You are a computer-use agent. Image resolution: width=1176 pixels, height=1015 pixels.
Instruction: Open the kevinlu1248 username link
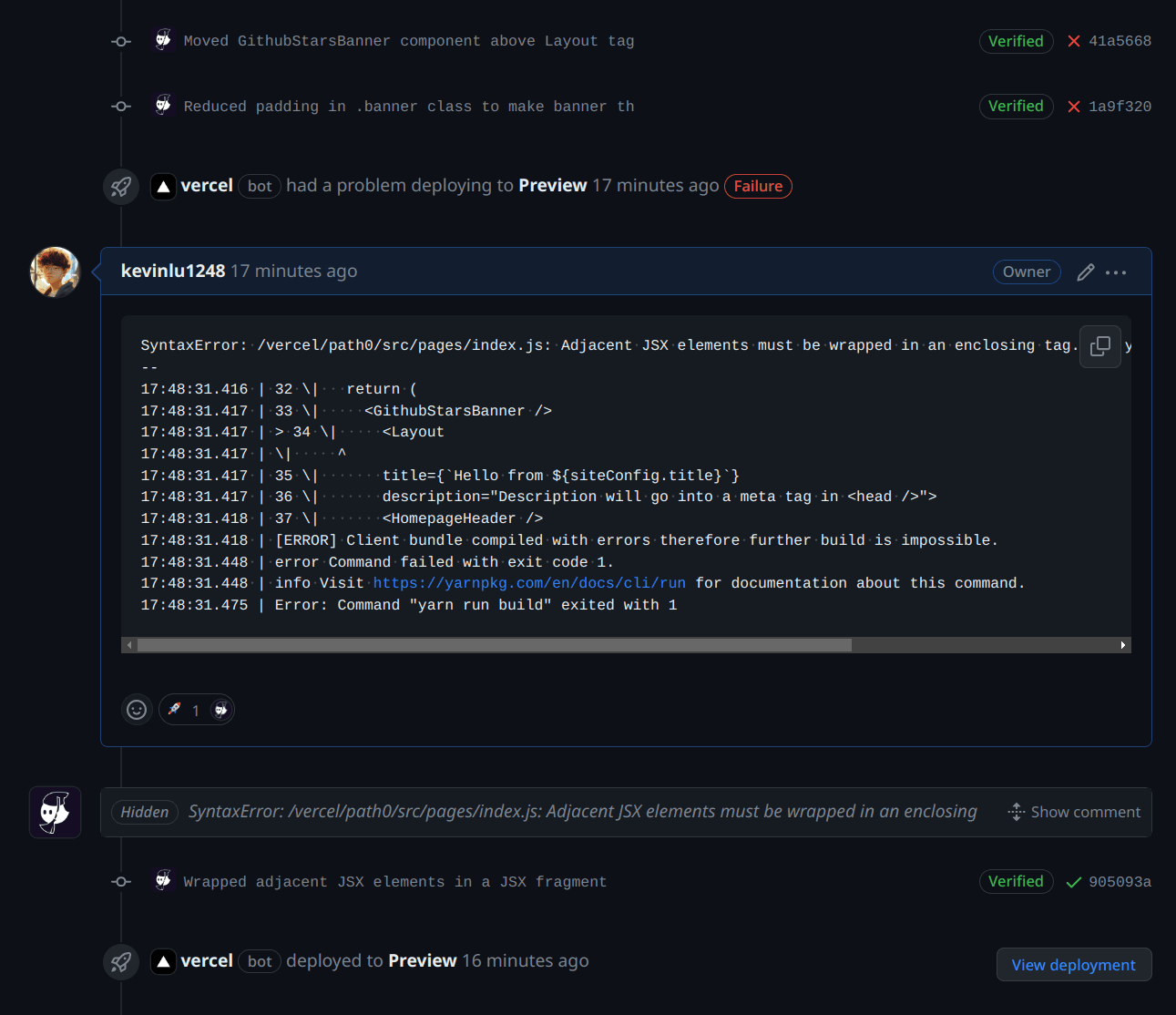(x=172, y=271)
